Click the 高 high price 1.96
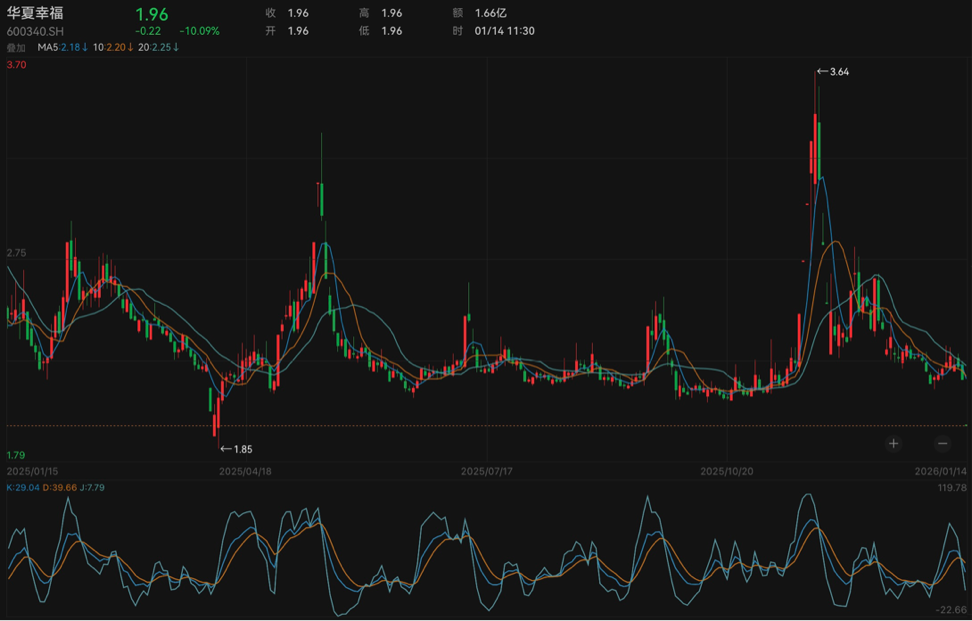972x621 pixels. [x=381, y=13]
